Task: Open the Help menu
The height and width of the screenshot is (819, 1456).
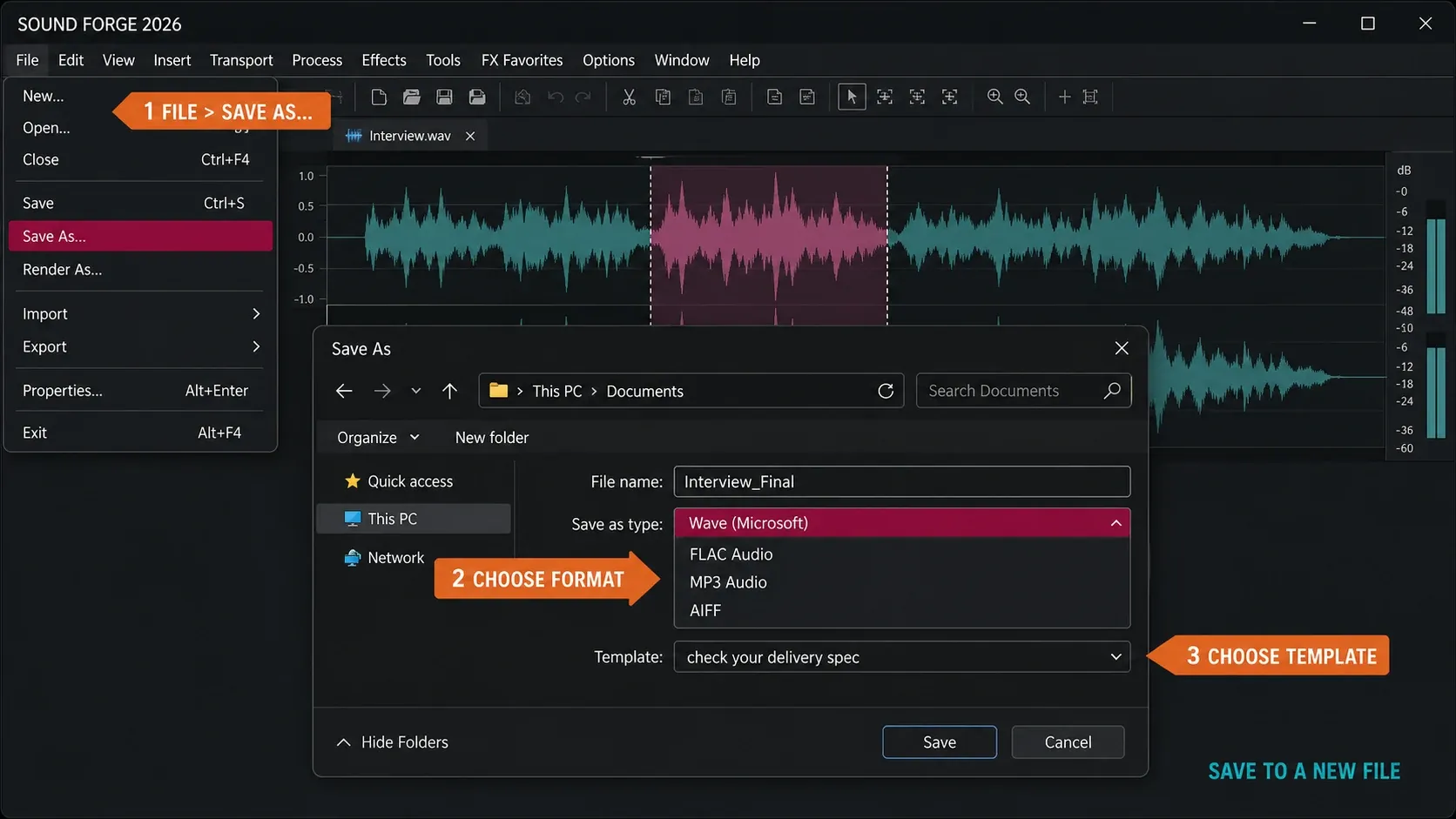Action: [x=745, y=60]
